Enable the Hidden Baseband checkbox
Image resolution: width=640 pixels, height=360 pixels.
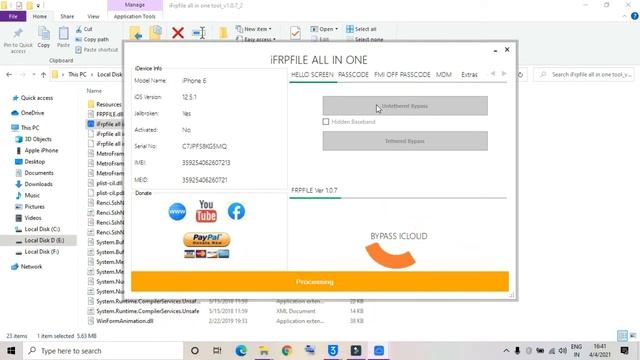326,122
